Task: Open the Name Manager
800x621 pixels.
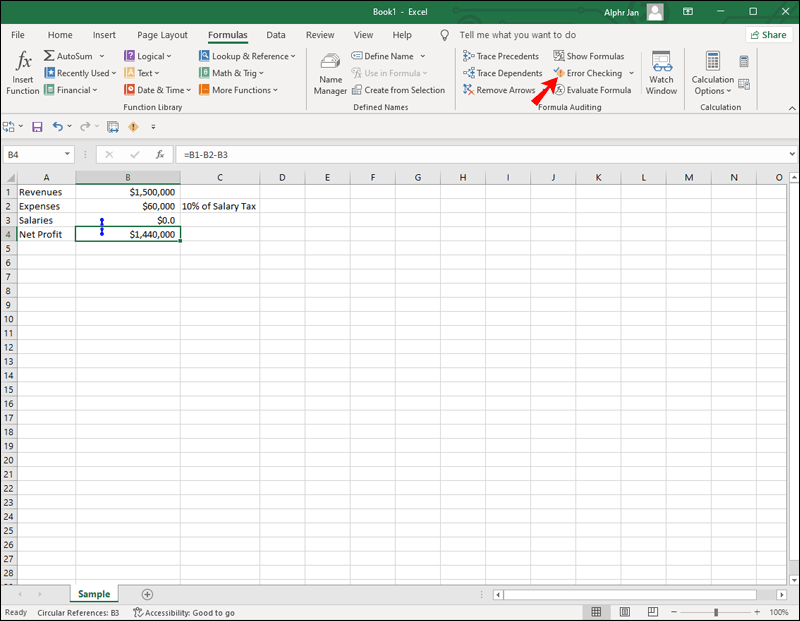Action: (x=330, y=74)
